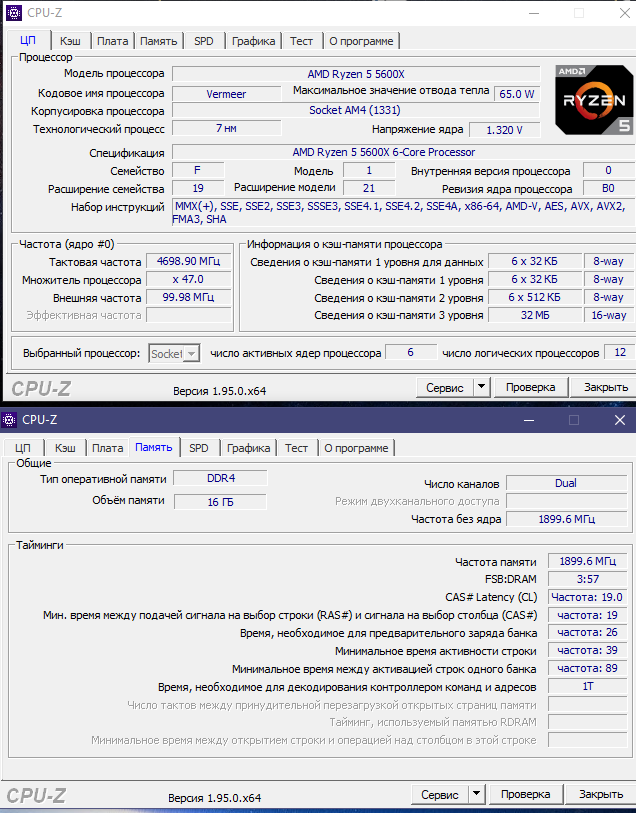Image resolution: width=636 pixels, height=813 pixels.
Task: Click the B0 core revision value
Action: click(x=609, y=188)
